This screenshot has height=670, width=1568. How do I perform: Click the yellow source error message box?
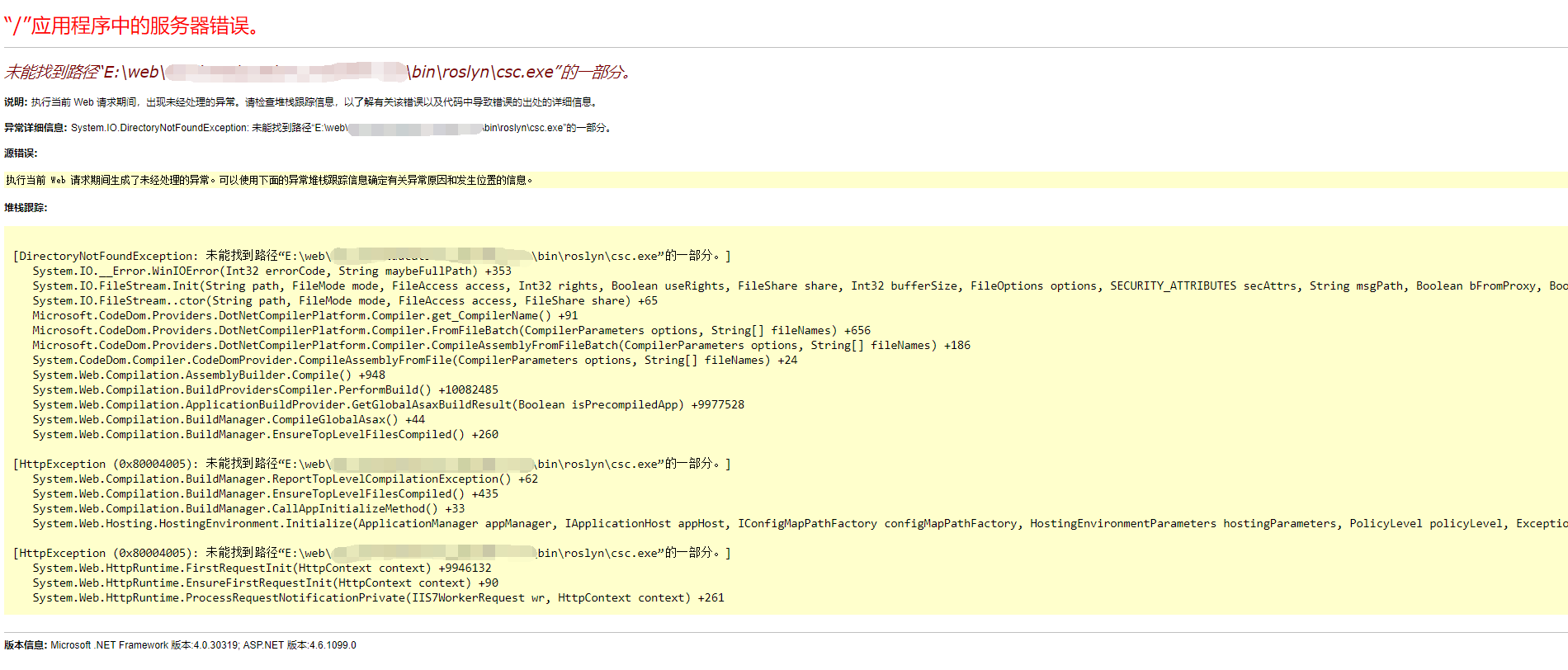[x=786, y=180]
